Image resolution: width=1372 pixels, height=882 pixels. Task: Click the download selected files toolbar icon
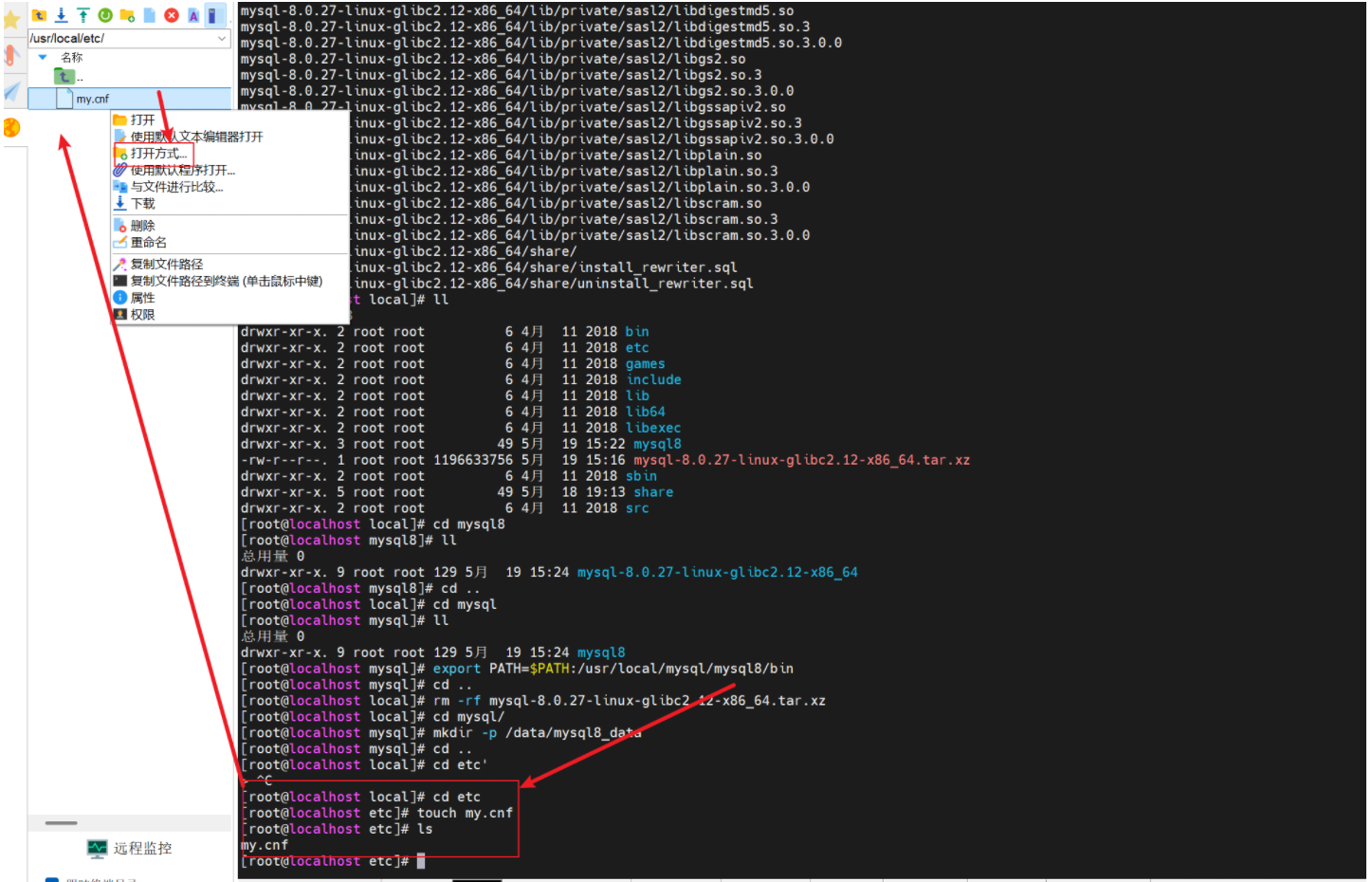[x=61, y=15]
